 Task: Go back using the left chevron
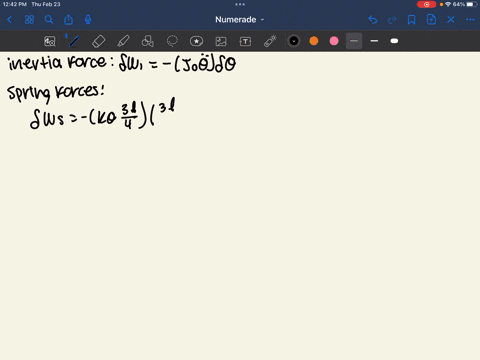[10, 20]
